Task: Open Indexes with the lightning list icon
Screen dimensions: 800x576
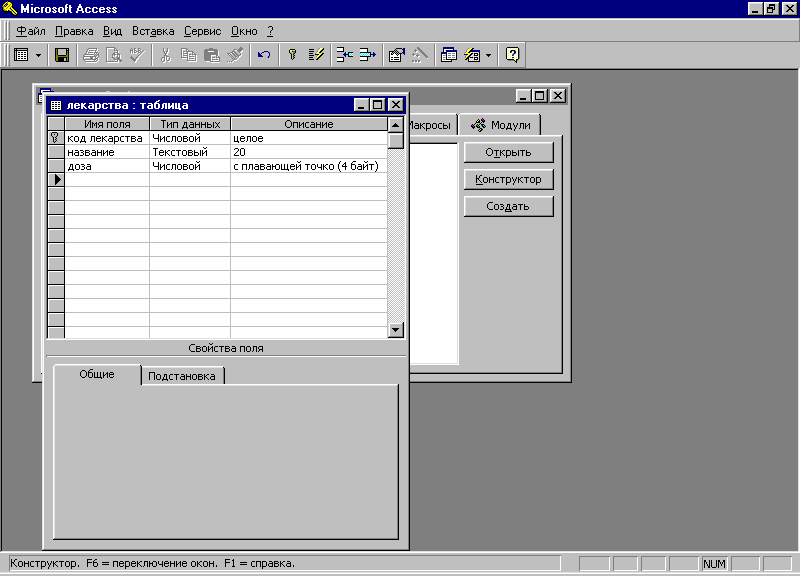Action: click(316, 55)
